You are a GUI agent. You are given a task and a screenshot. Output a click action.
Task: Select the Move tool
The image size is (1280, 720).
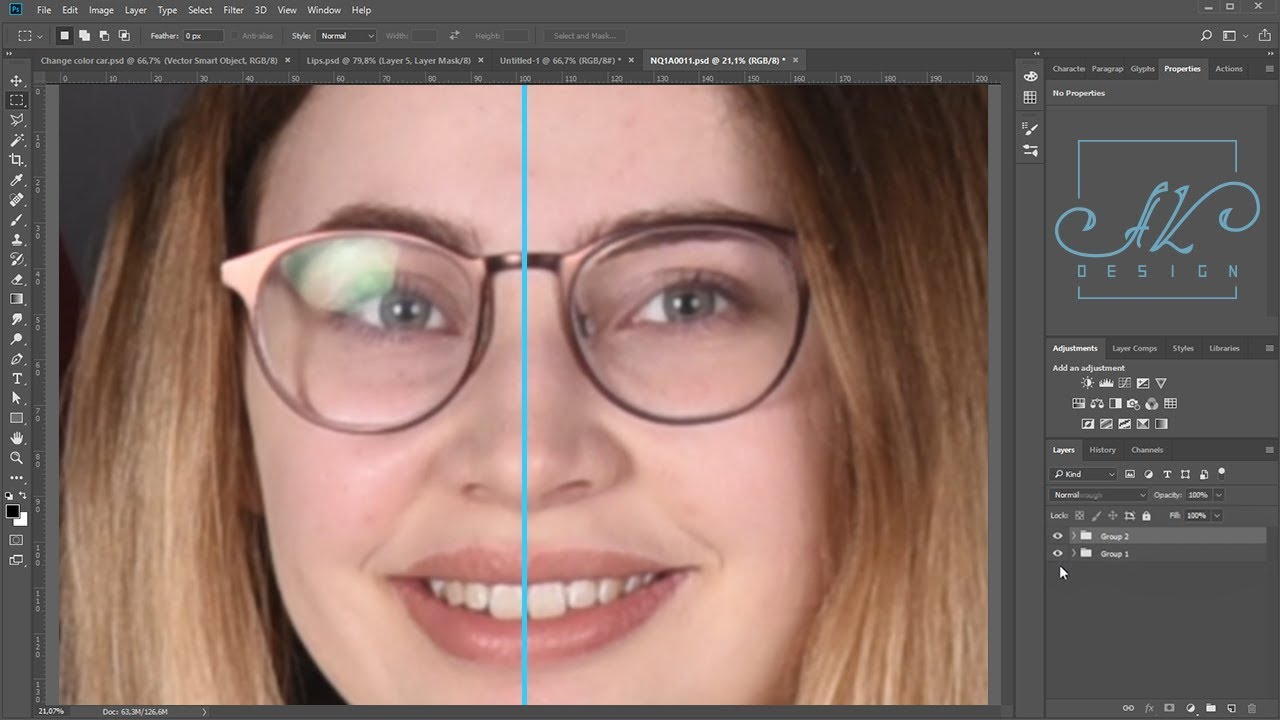click(x=16, y=81)
